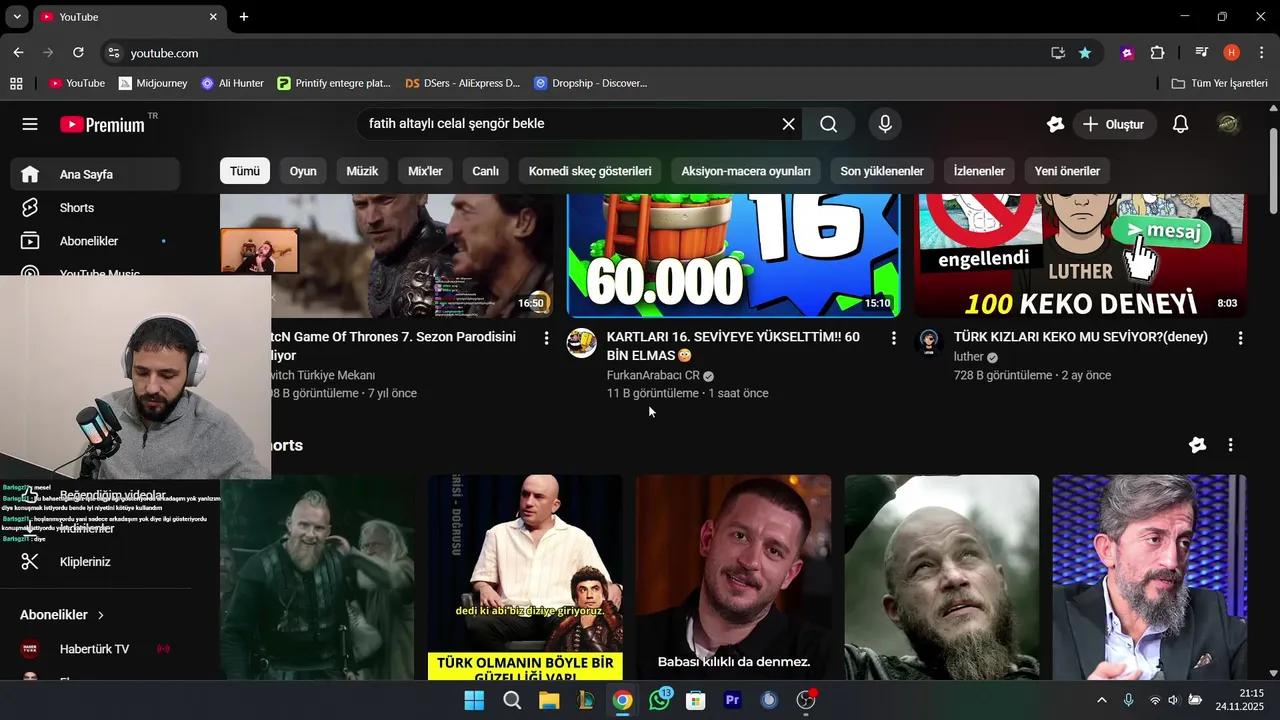Show hidden tray icons chevron
The width and height of the screenshot is (1280, 720).
click(1102, 700)
